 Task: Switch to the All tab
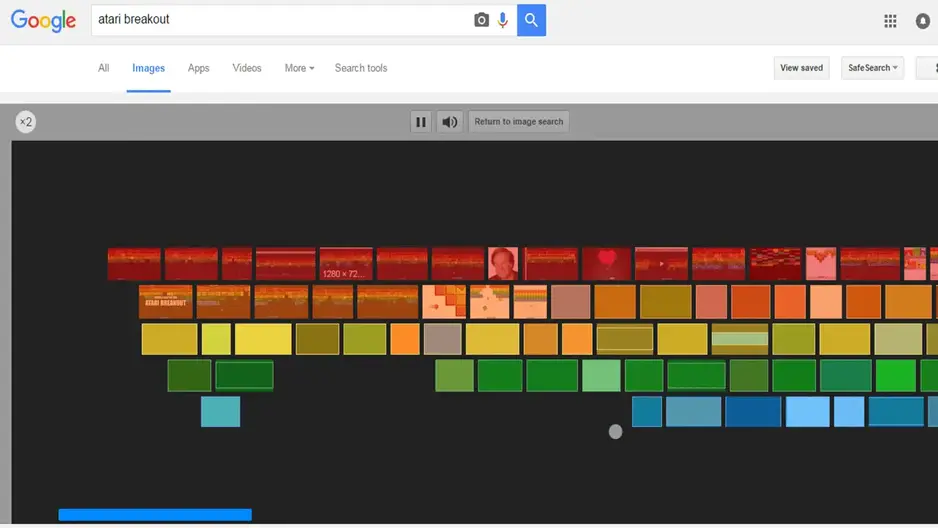point(103,68)
